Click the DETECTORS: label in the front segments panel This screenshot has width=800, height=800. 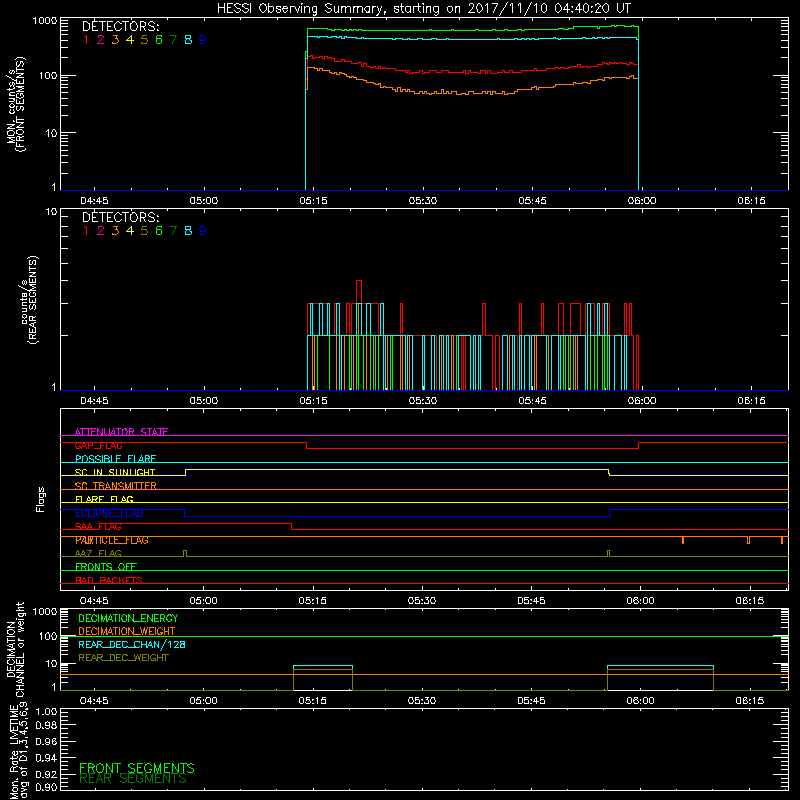[x=121, y=27]
